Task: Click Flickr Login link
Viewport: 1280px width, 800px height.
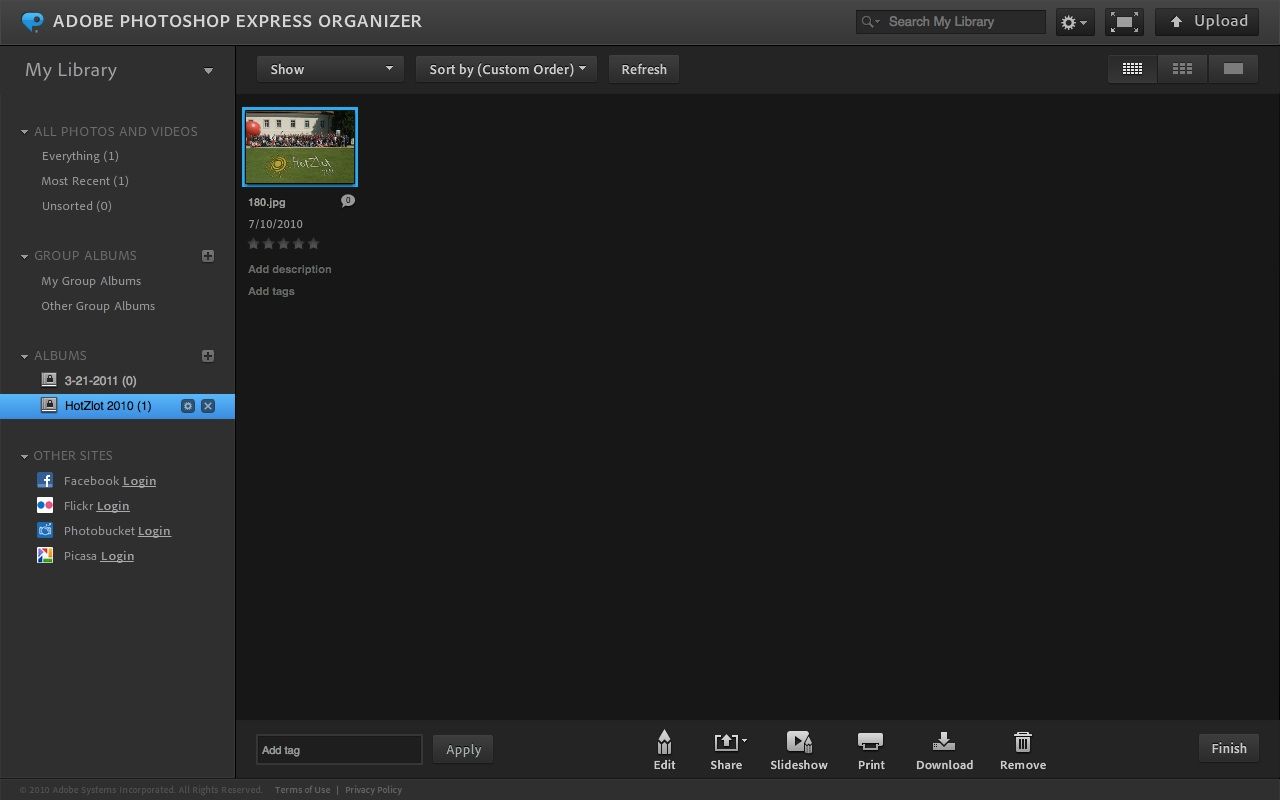Action: (x=113, y=506)
